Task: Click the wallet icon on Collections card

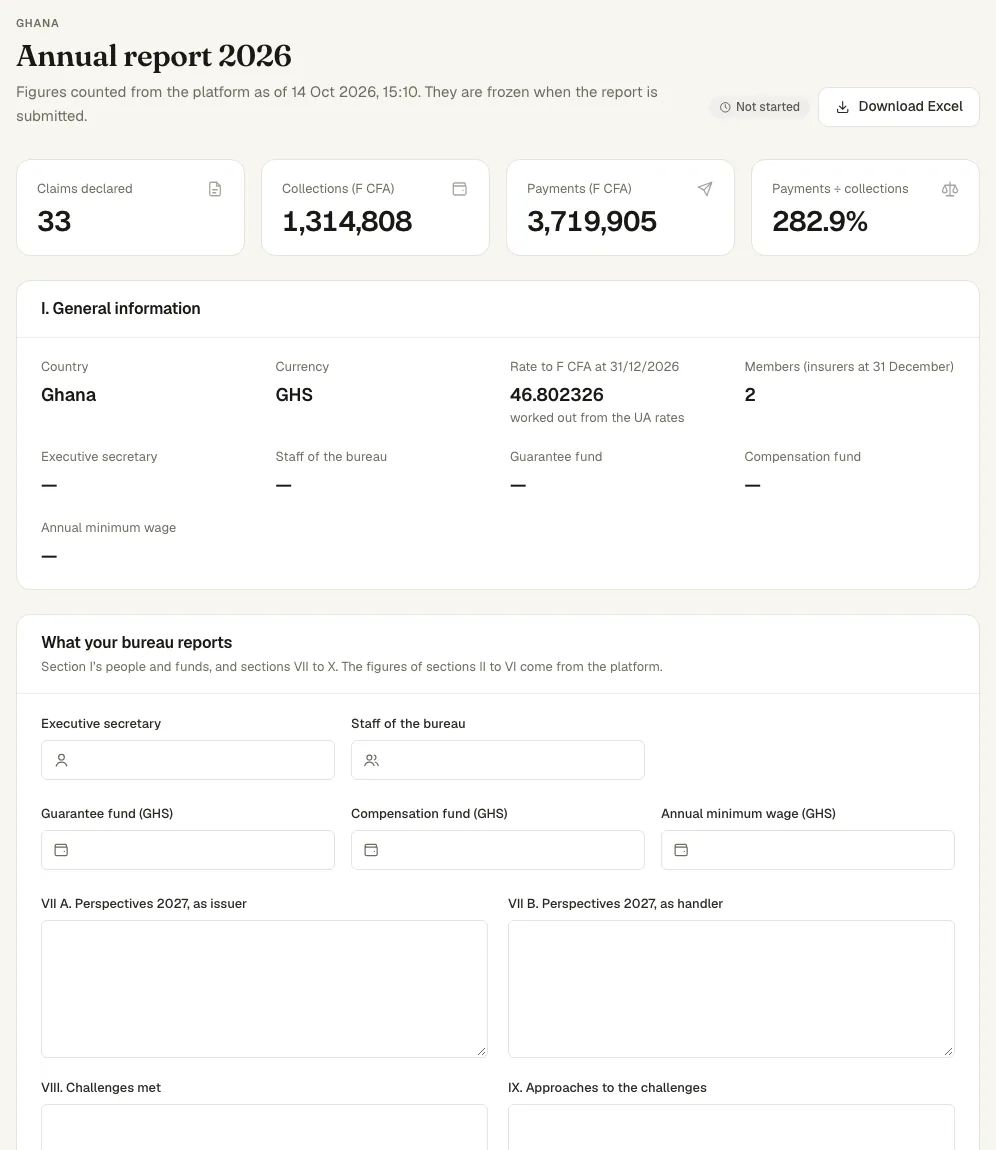Action: pos(460,189)
